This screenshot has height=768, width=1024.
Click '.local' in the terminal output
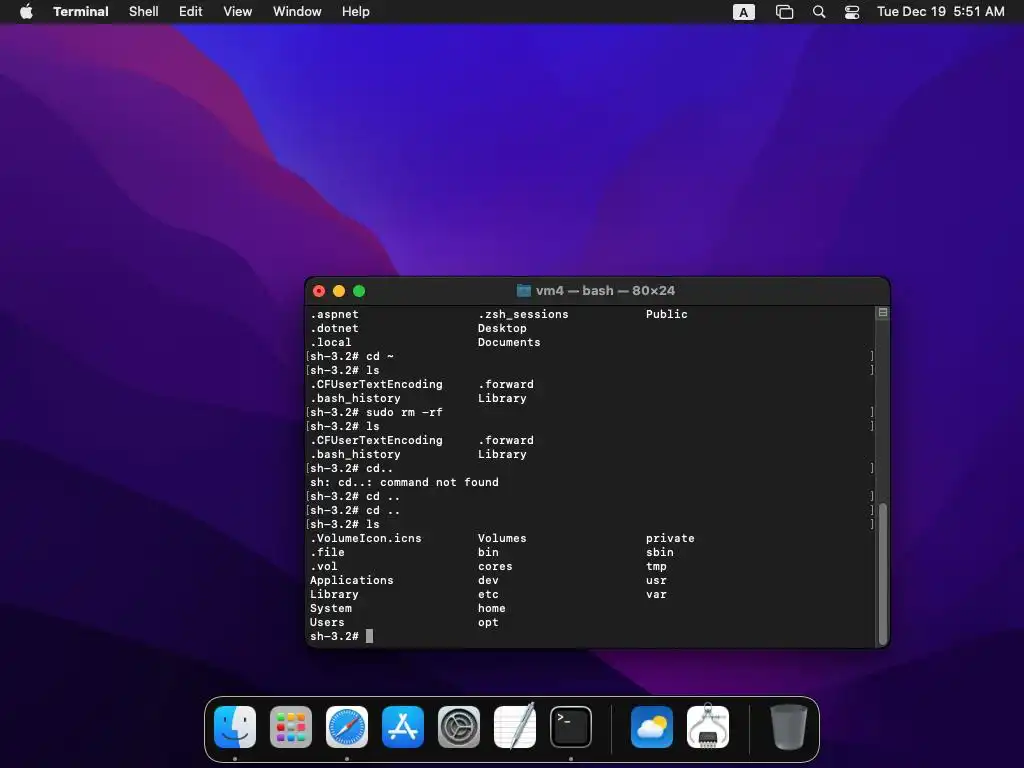(330, 342)
